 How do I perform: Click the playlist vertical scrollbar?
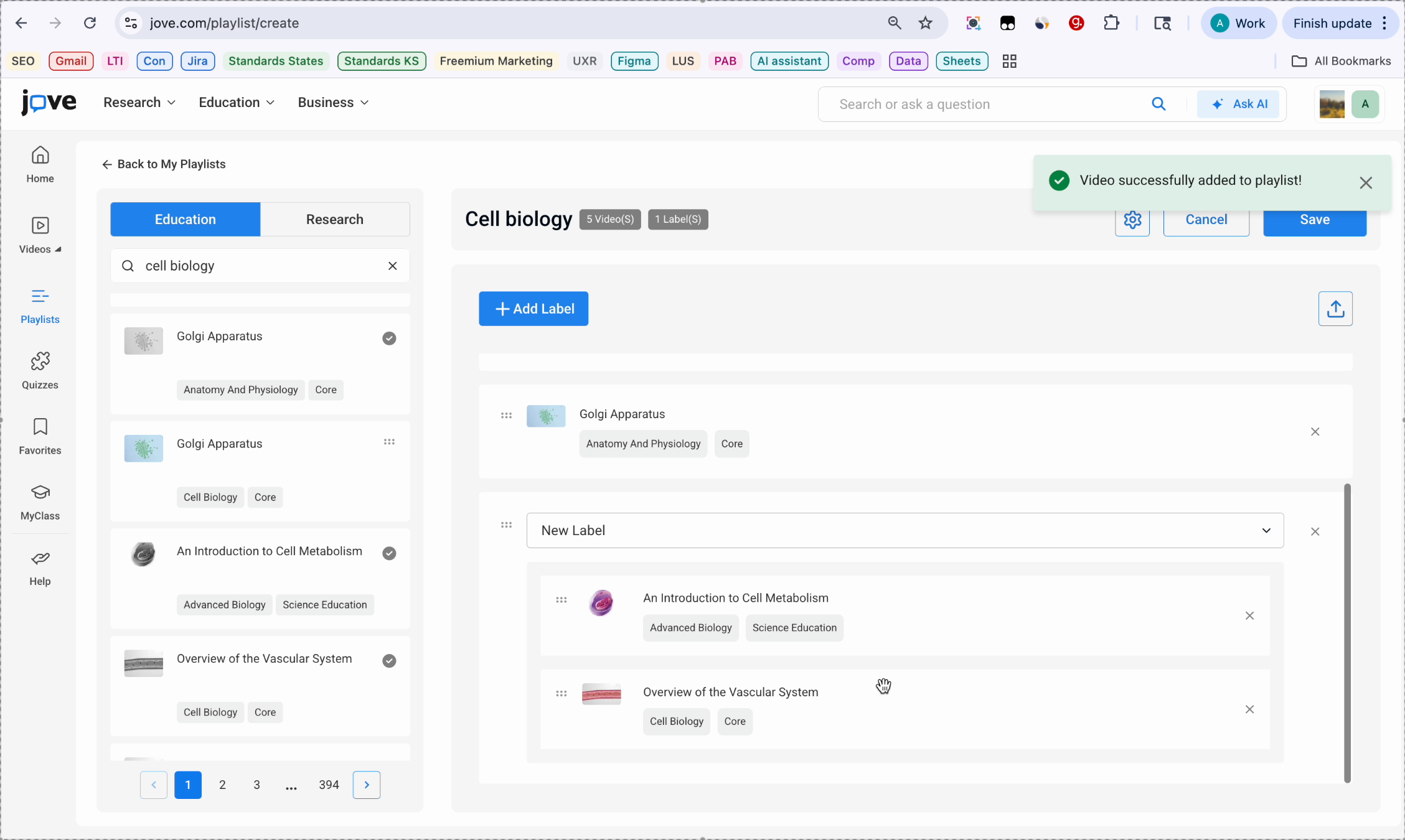(x=1347, y=633)
